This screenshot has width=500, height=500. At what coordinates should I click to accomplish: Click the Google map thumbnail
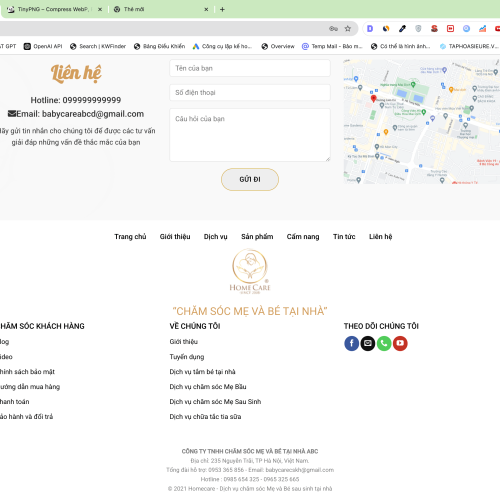pyautogui.click(x=422, y=122)
